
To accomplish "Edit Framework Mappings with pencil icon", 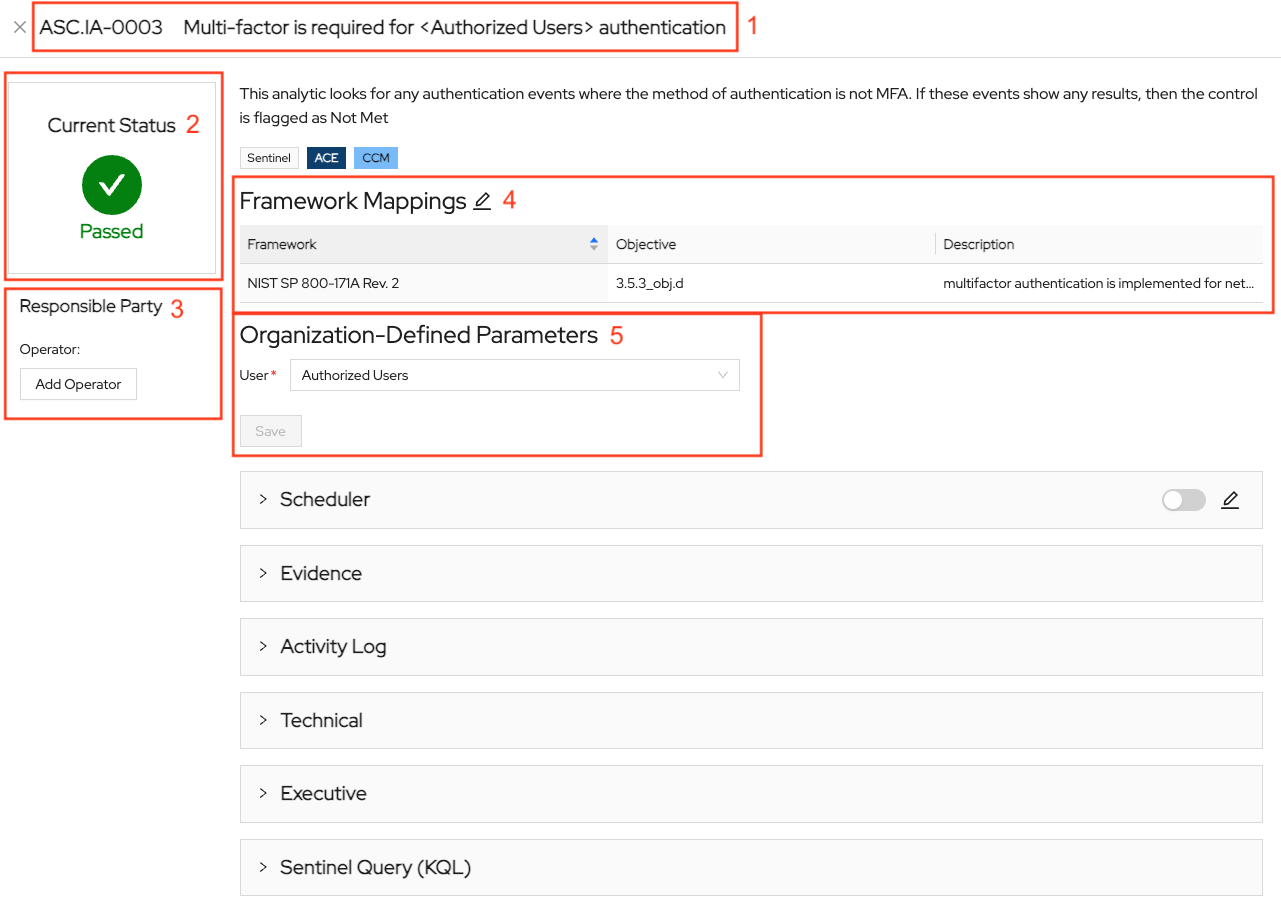I will click(x=482, y=201).
